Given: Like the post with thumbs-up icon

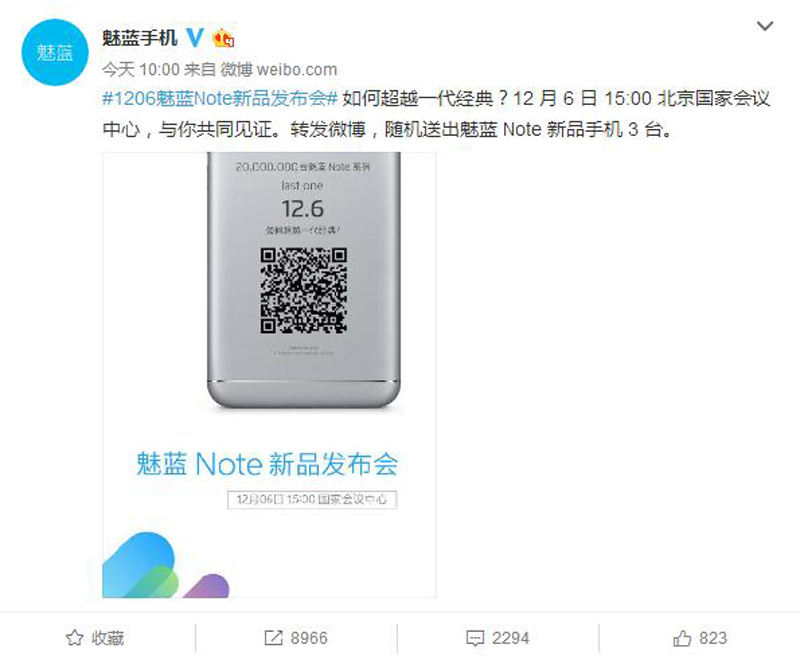Looking at the screenshot, I should pyautogui.click(x=682, y=638).
